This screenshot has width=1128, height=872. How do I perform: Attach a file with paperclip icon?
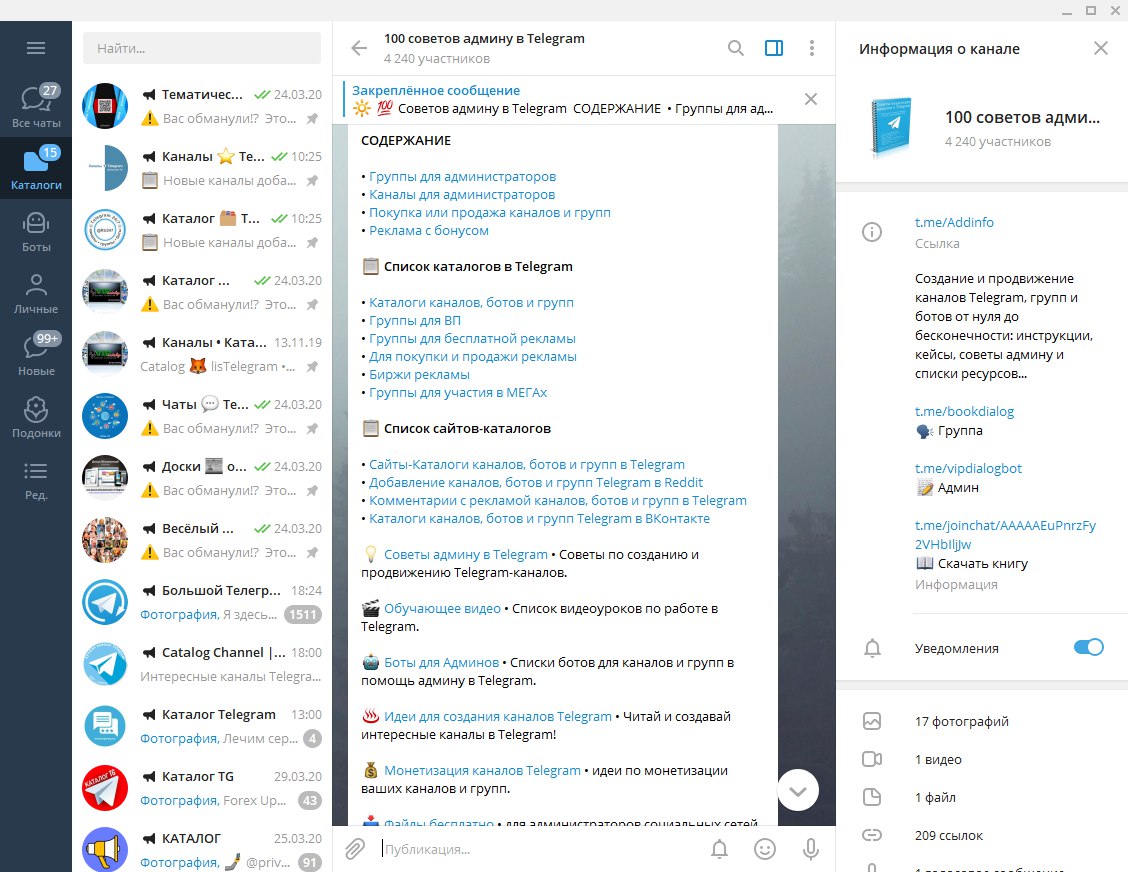click(355, 849)
